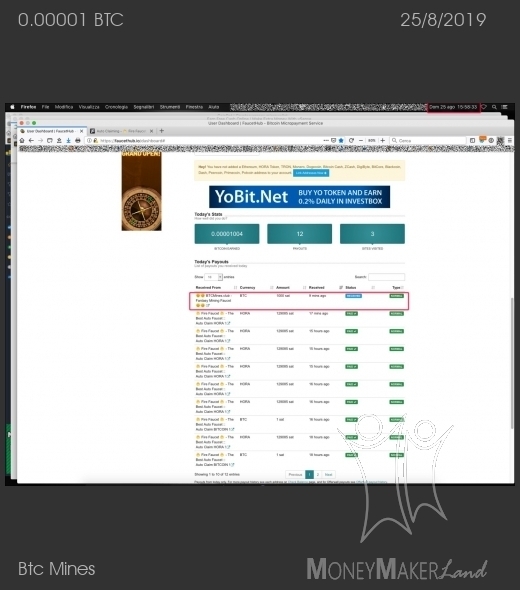Bookmark this page with the star icon
Image resolution: width=520 pixels, height=590 pixels.
point(341,140)
